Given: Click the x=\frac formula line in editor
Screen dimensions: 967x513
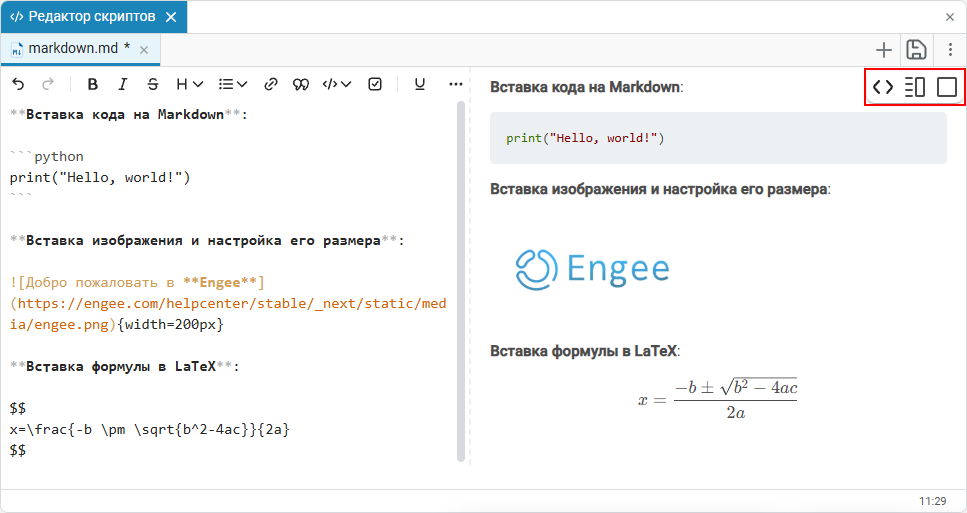Looking at the screenshot, I should coord(150,429).
